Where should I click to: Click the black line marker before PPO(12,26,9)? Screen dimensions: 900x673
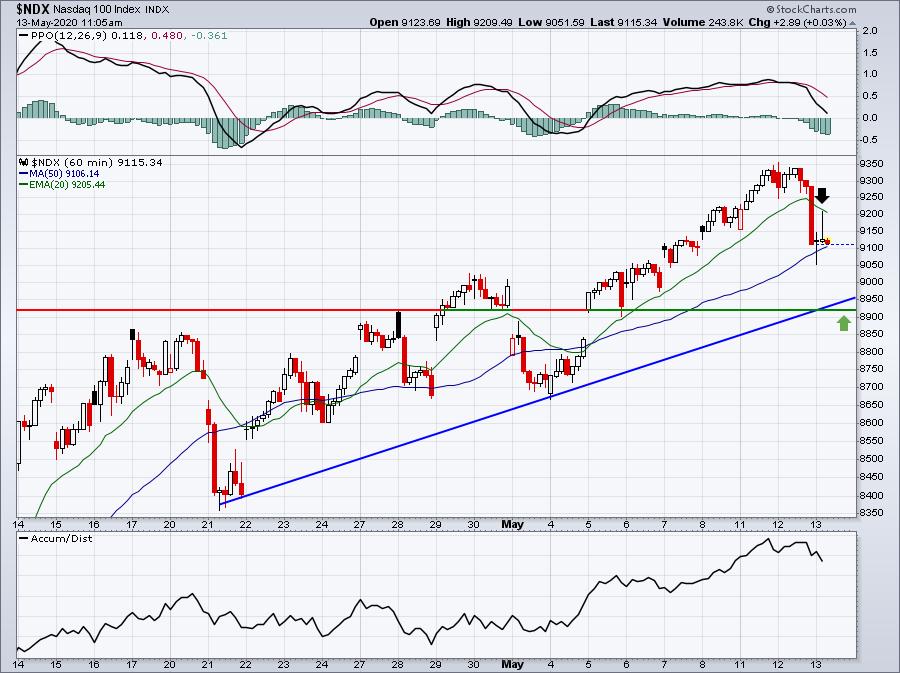24,36
